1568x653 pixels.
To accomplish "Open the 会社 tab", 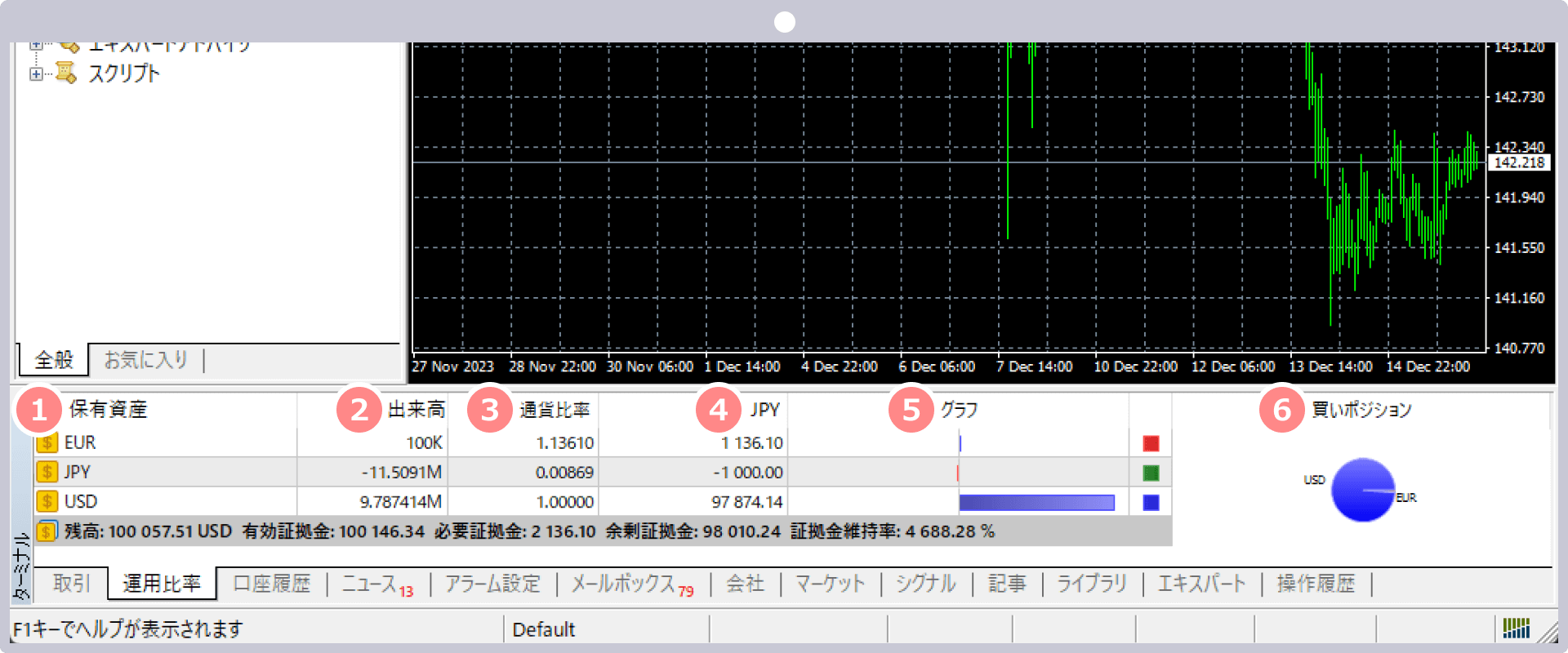I will pos(746,584).
